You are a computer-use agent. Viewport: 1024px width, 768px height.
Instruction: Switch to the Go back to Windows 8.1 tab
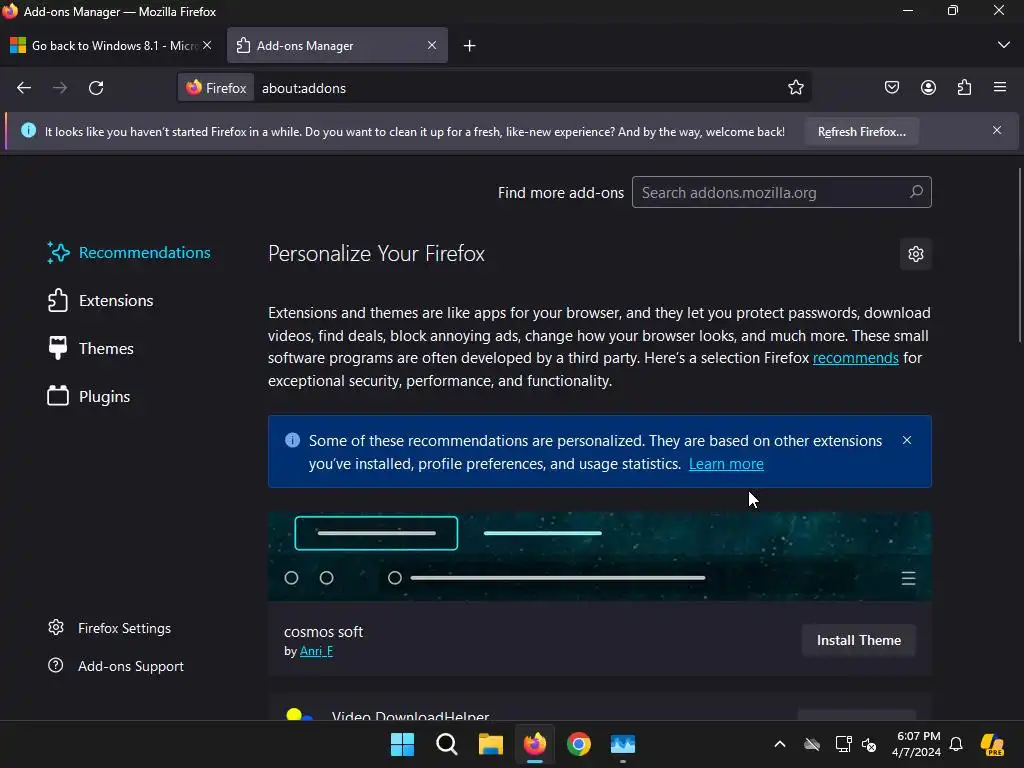point(111,46)
